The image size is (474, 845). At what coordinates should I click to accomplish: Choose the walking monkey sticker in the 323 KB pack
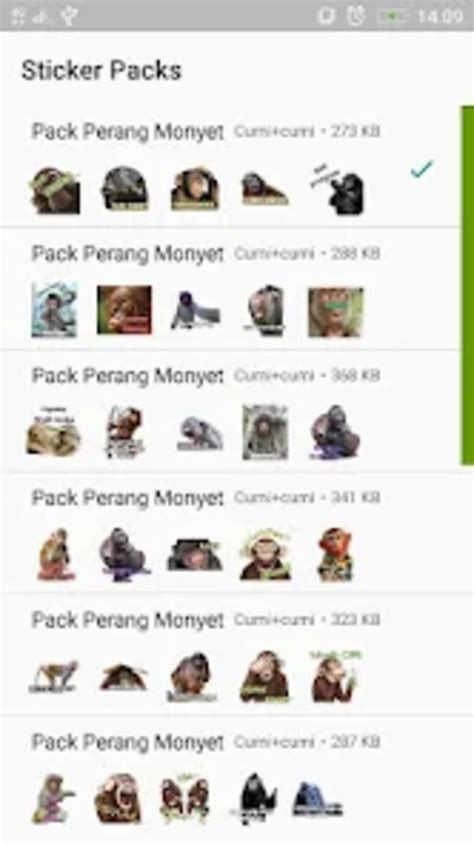click(53, 677)
